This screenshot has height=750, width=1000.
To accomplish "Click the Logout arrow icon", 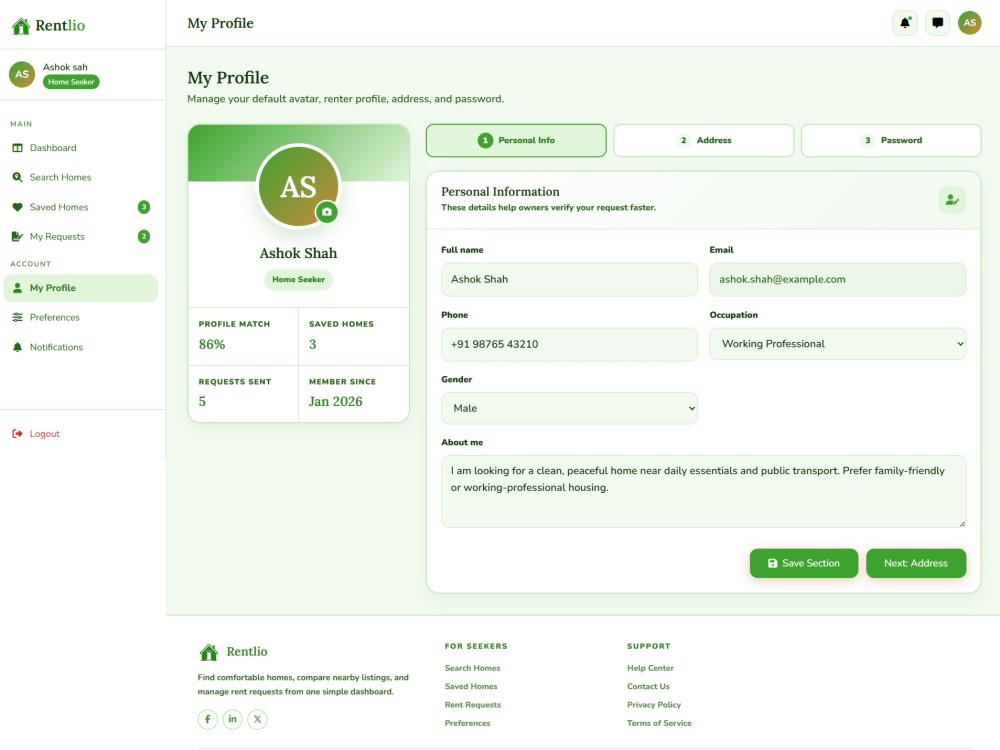I will click(17, 434).
